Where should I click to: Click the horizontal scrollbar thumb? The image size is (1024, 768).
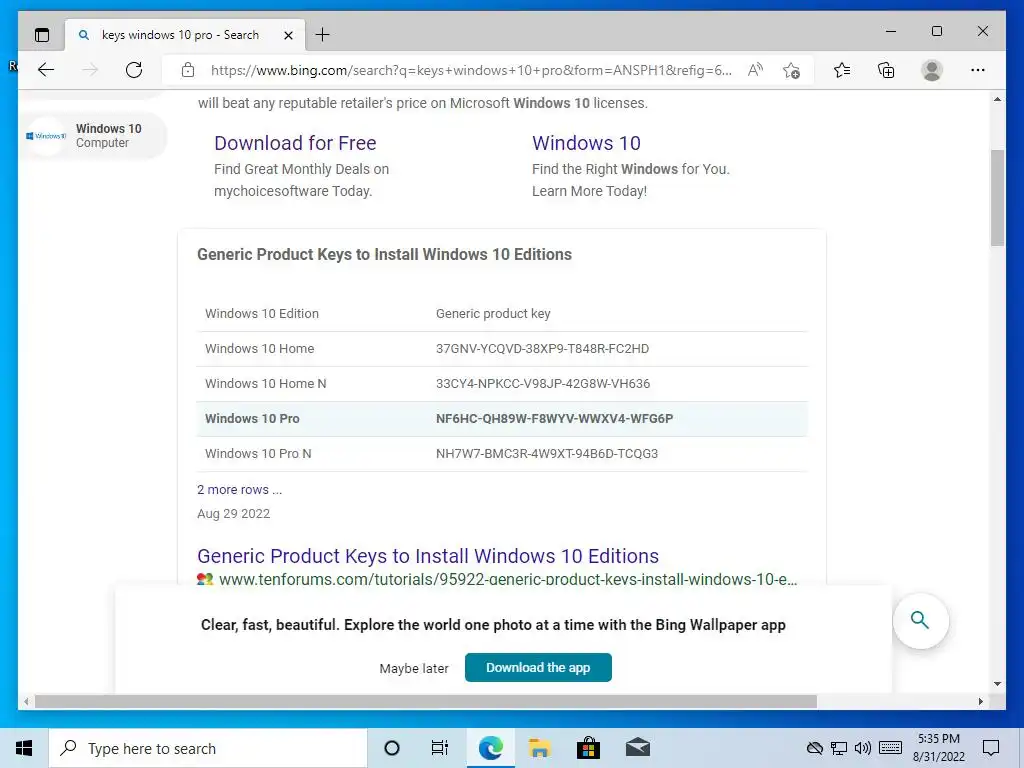point(426,701)
